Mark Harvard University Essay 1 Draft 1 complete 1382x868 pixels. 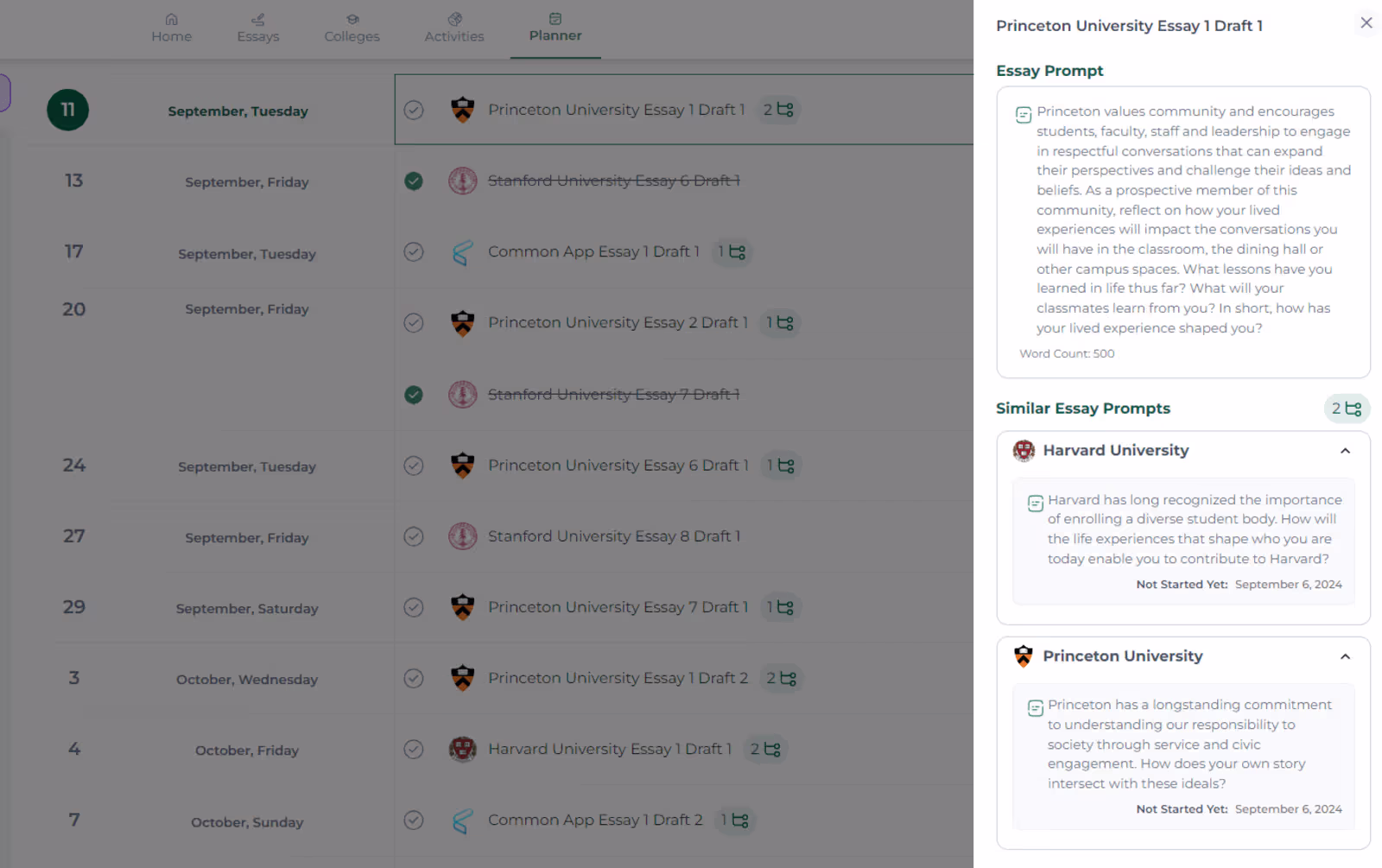tap(414, 749)
